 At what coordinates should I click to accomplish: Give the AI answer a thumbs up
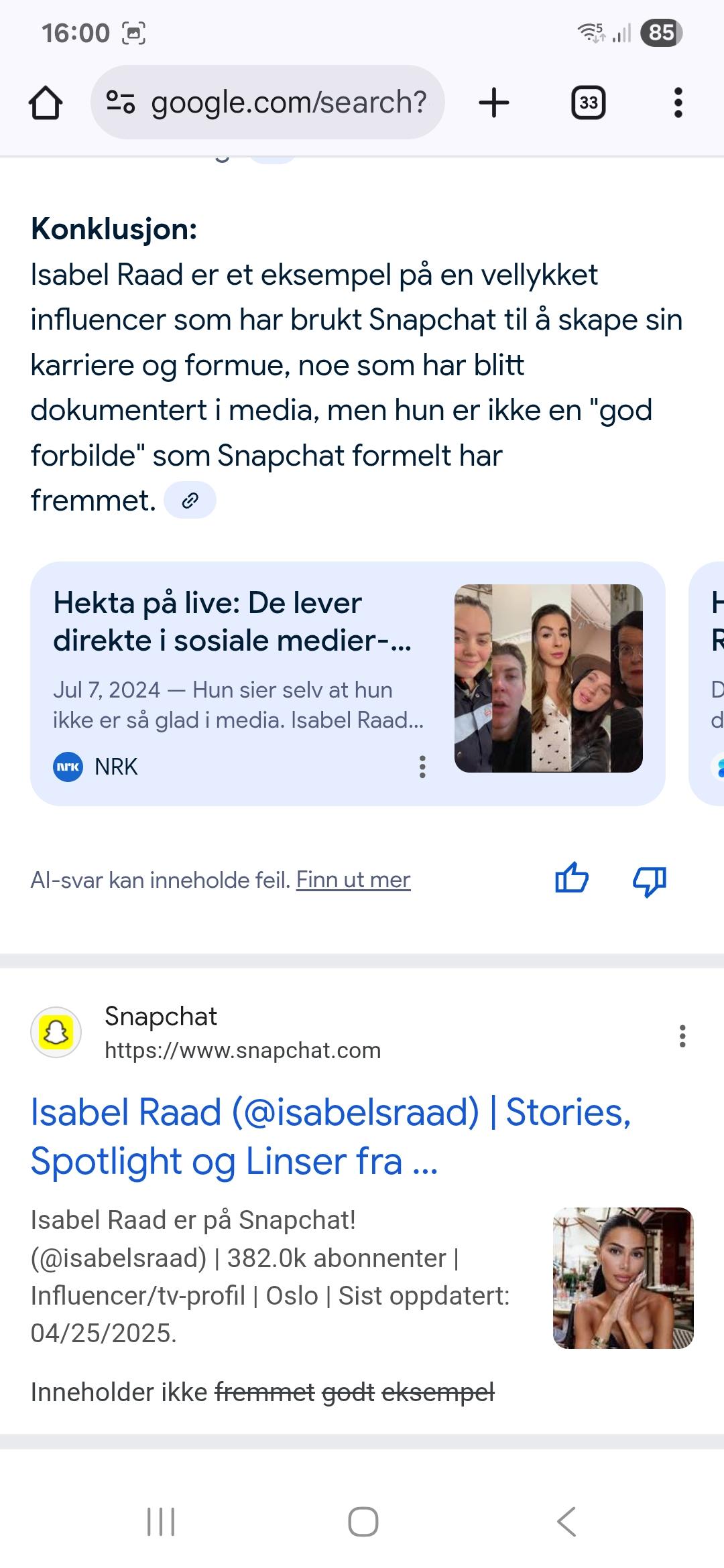pos(572,878)
